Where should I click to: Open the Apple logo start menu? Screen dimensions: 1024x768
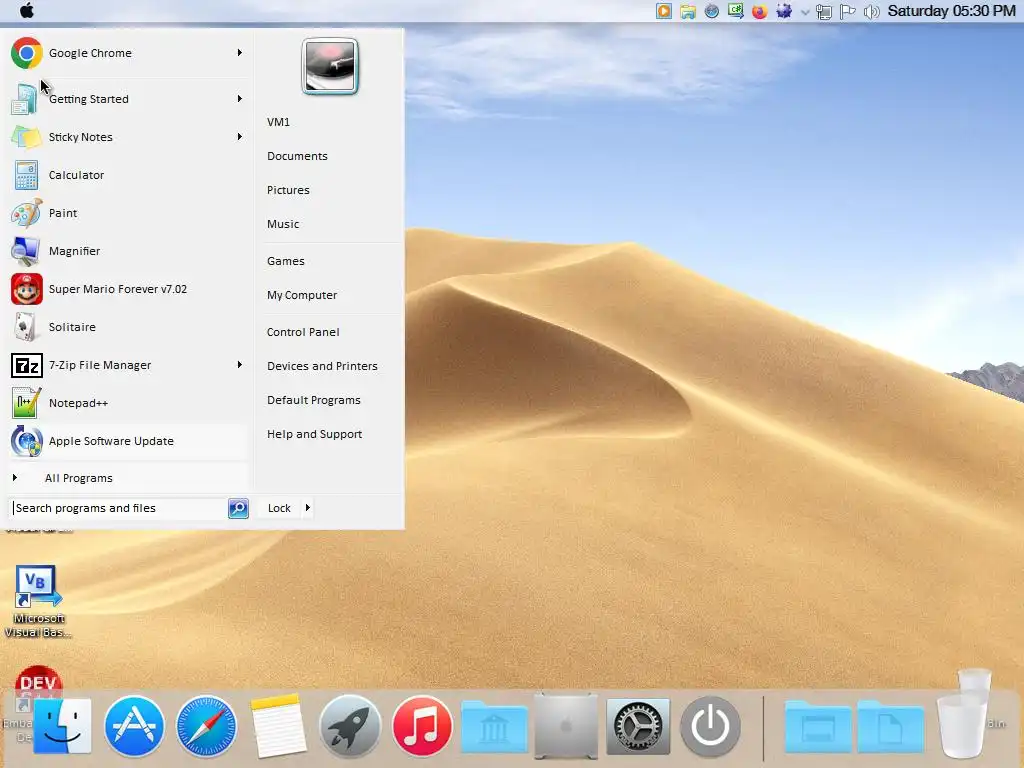click(x=27, y=10)
